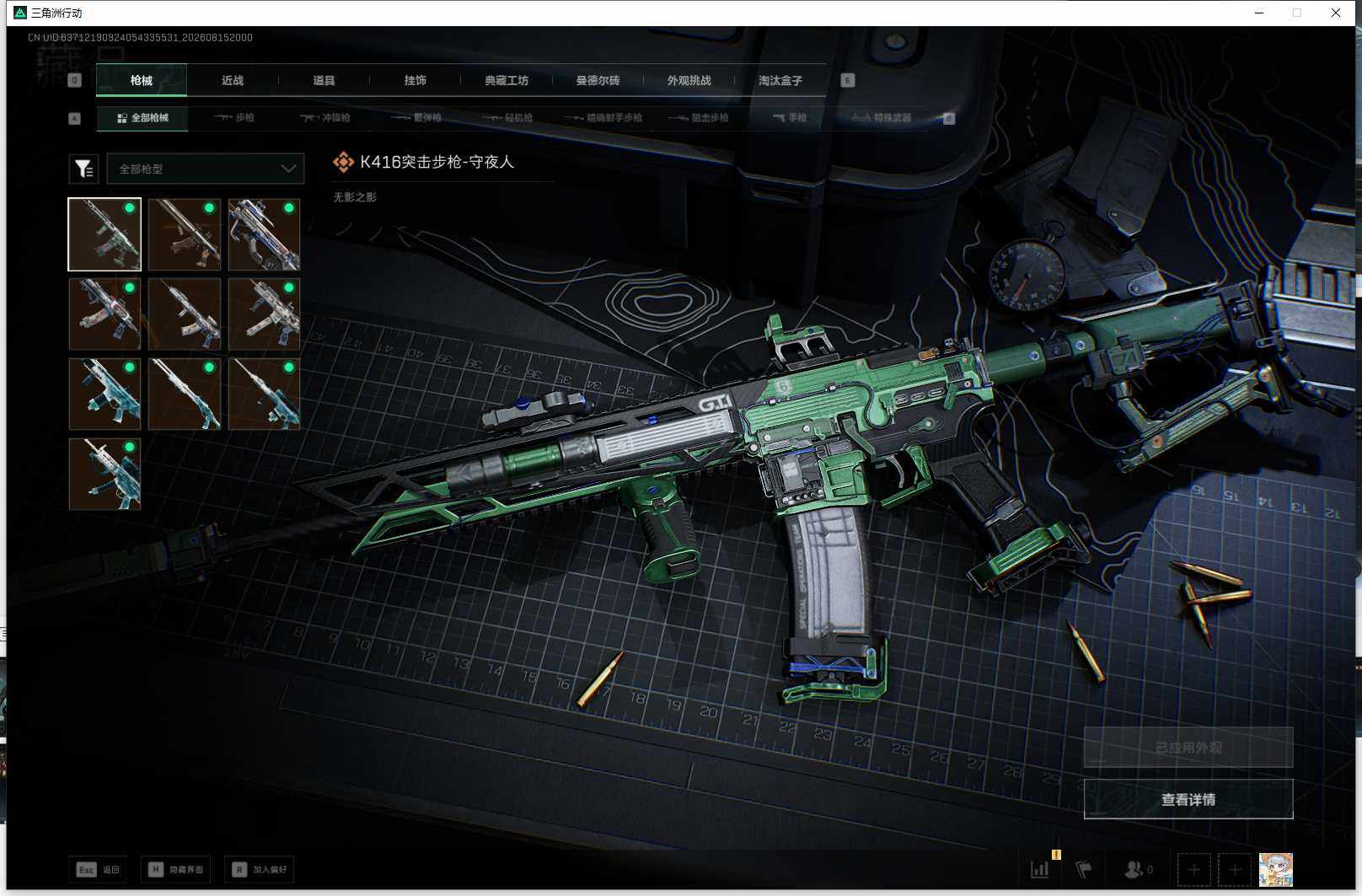Filter skins by 轻机枪 category
The width and height of the screenshot is (1362, 896).
click(508, 118)
